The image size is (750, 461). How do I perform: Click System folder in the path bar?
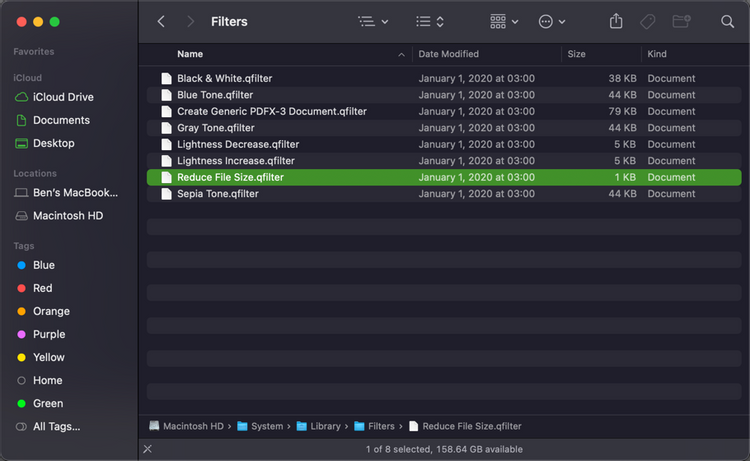click(260, 426)
